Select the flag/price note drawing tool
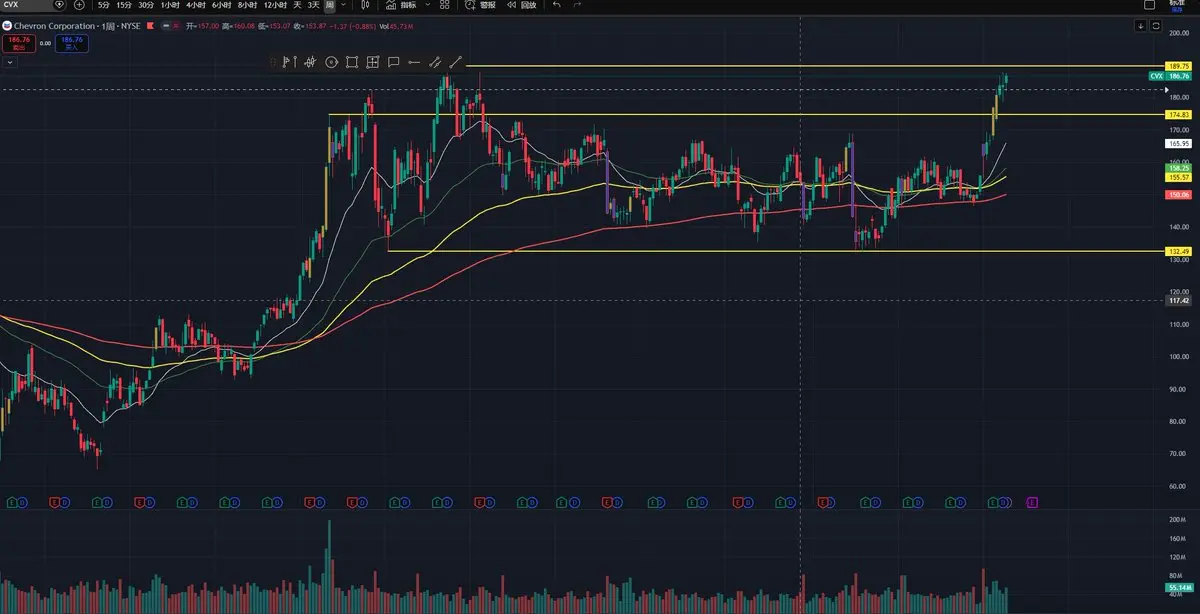The width and height of the screenshot is (1200, 614). [289, 62]
